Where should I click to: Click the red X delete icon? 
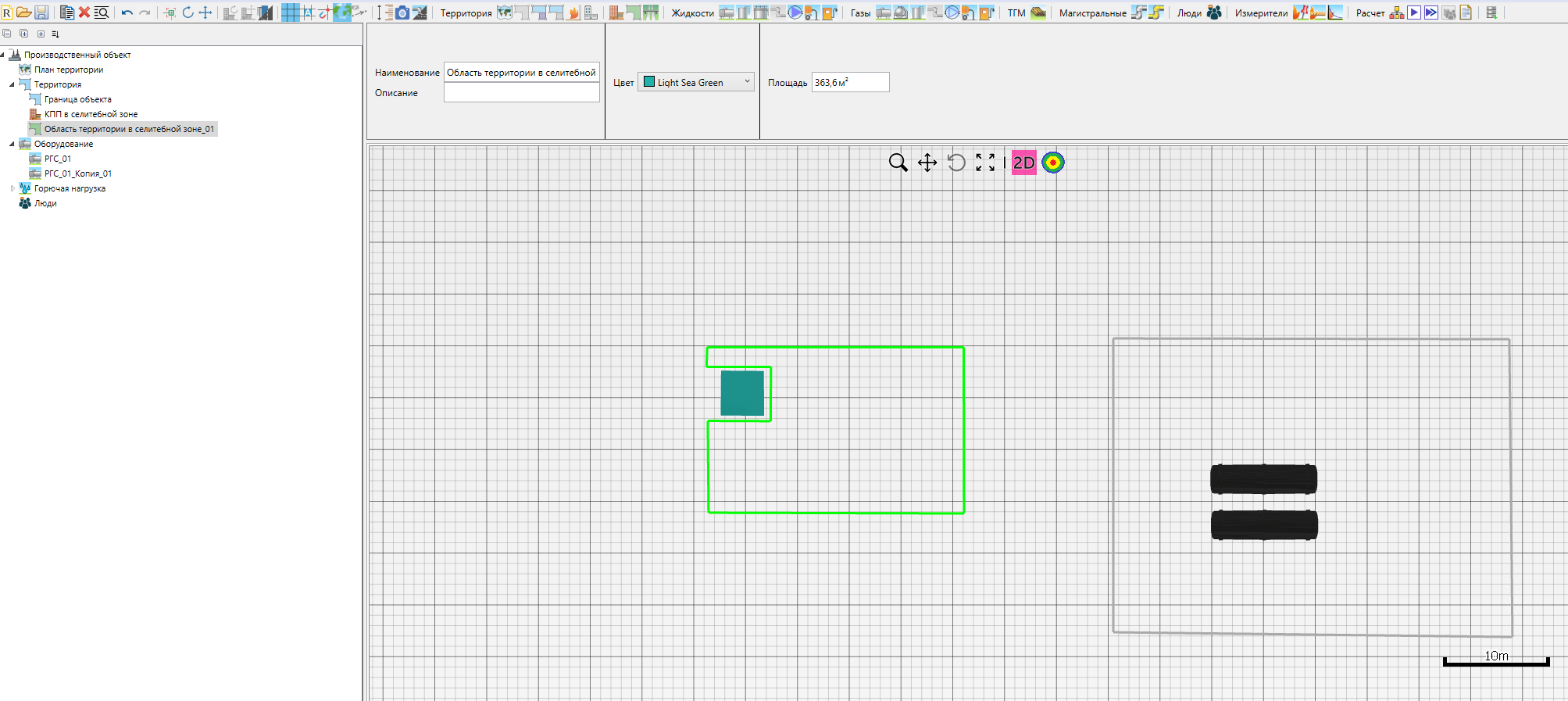pos(84,13)
